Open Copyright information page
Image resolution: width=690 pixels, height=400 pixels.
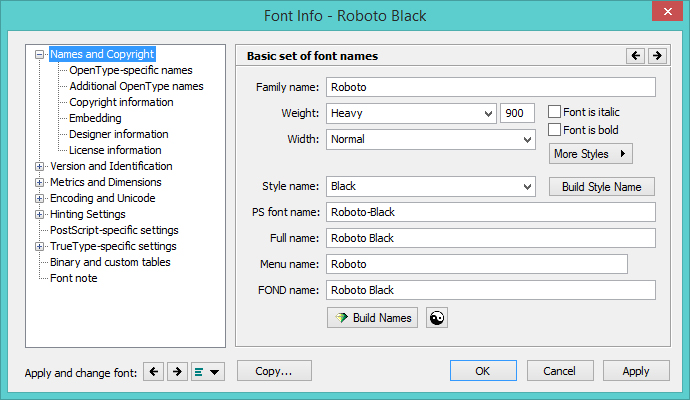click(x=121, y=102)
